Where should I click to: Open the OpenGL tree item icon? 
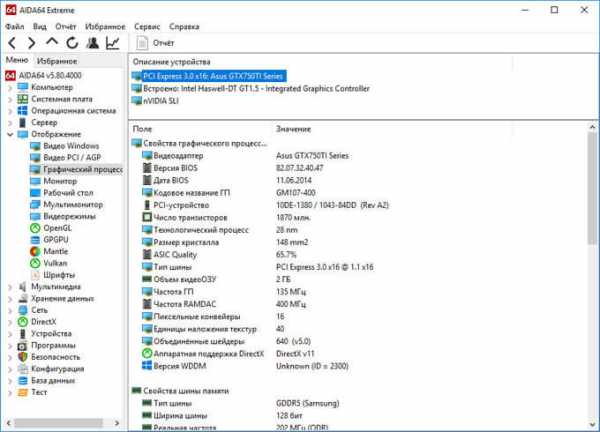point(35,228)
